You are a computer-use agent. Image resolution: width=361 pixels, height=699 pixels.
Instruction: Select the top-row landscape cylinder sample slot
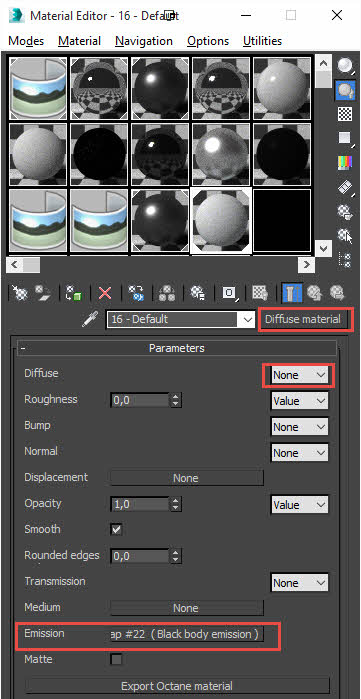(x=38, y=88)
